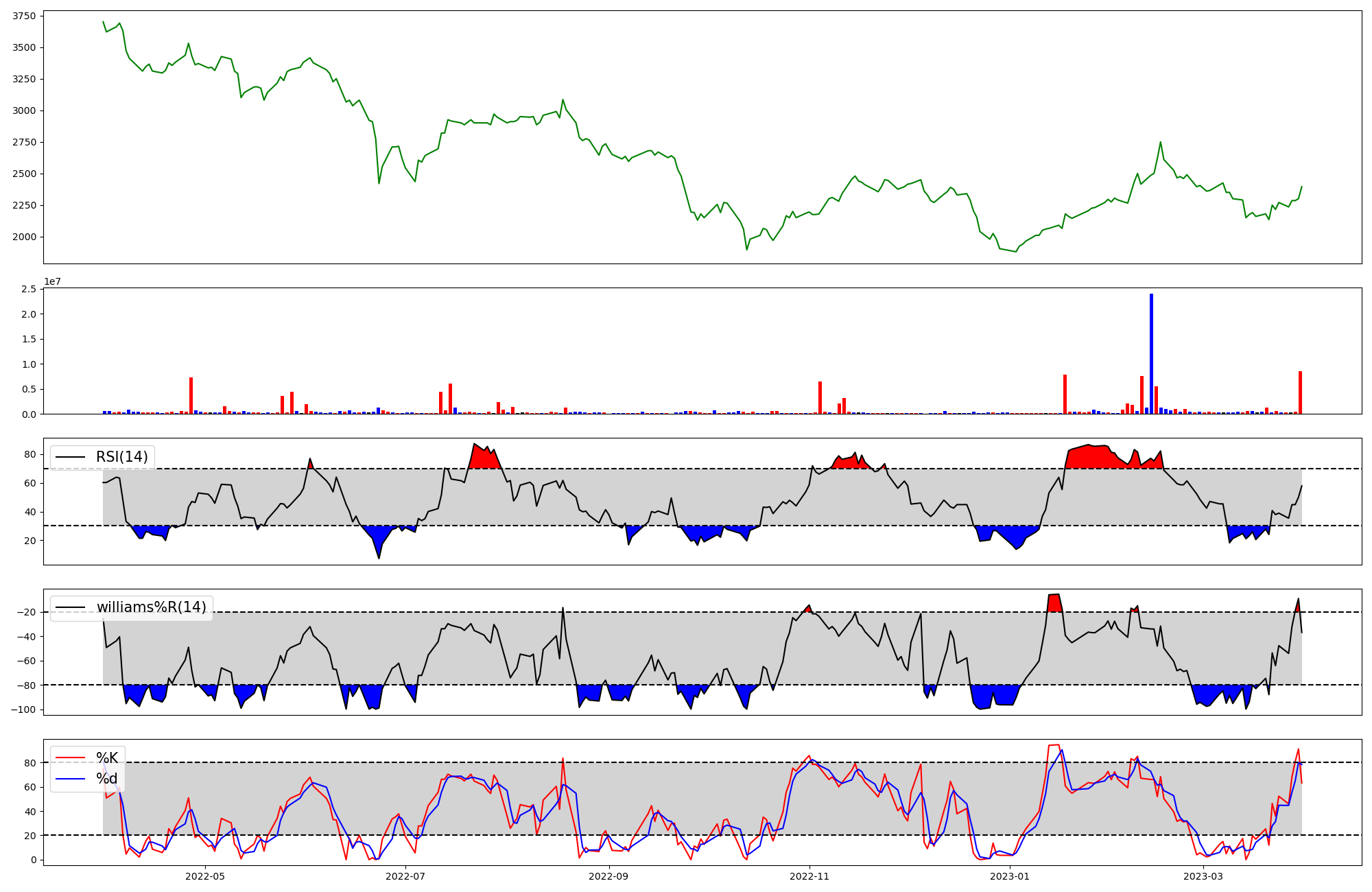
Task: Click the 2022-07 x-axis date label
Action: [406, 876]
